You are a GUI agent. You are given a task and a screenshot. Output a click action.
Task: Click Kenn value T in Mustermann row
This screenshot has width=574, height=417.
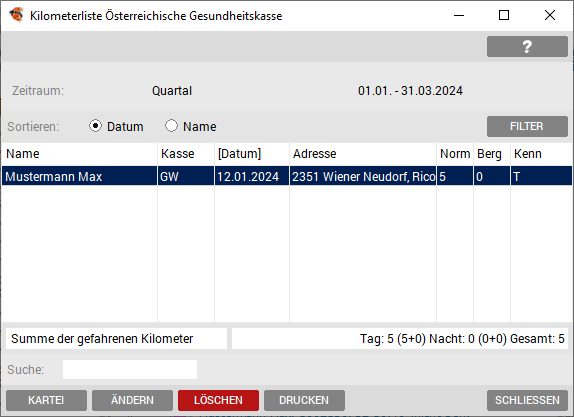coord(541,176)
